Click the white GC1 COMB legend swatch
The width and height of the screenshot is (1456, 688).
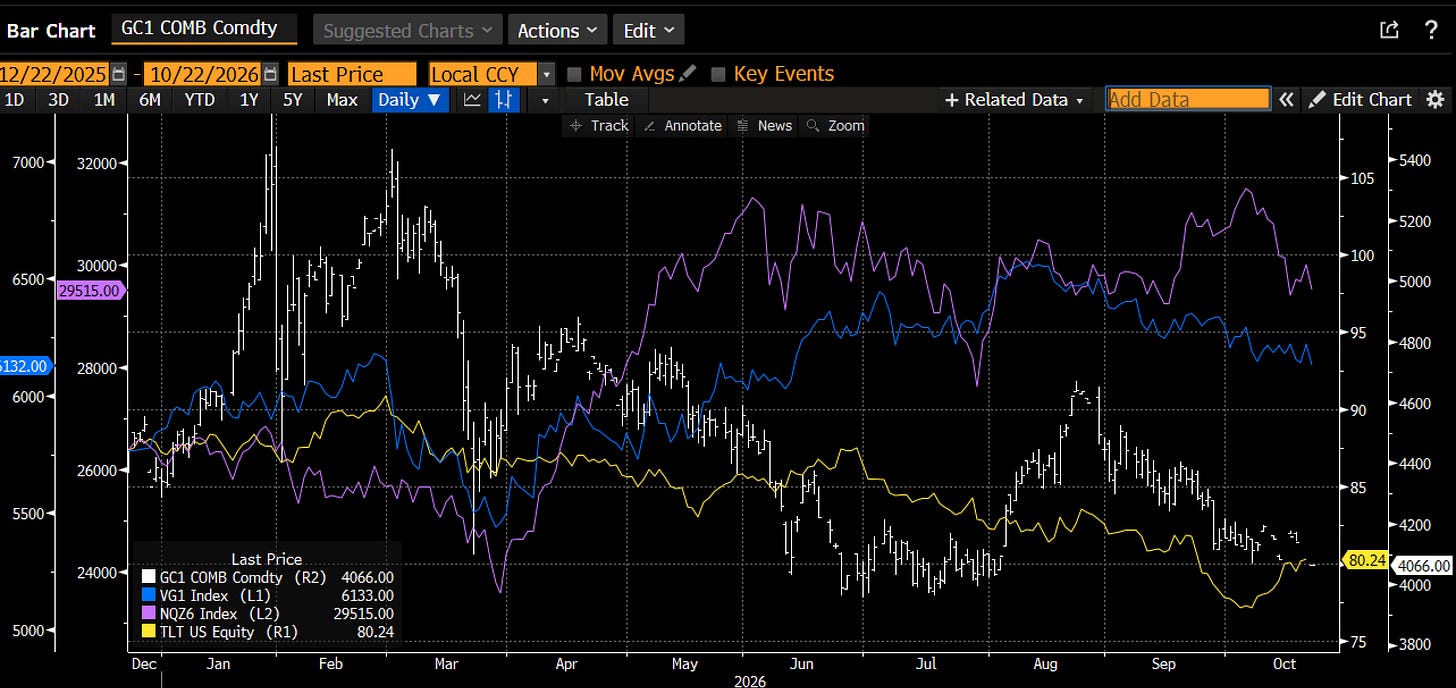[x=149, y=577]
